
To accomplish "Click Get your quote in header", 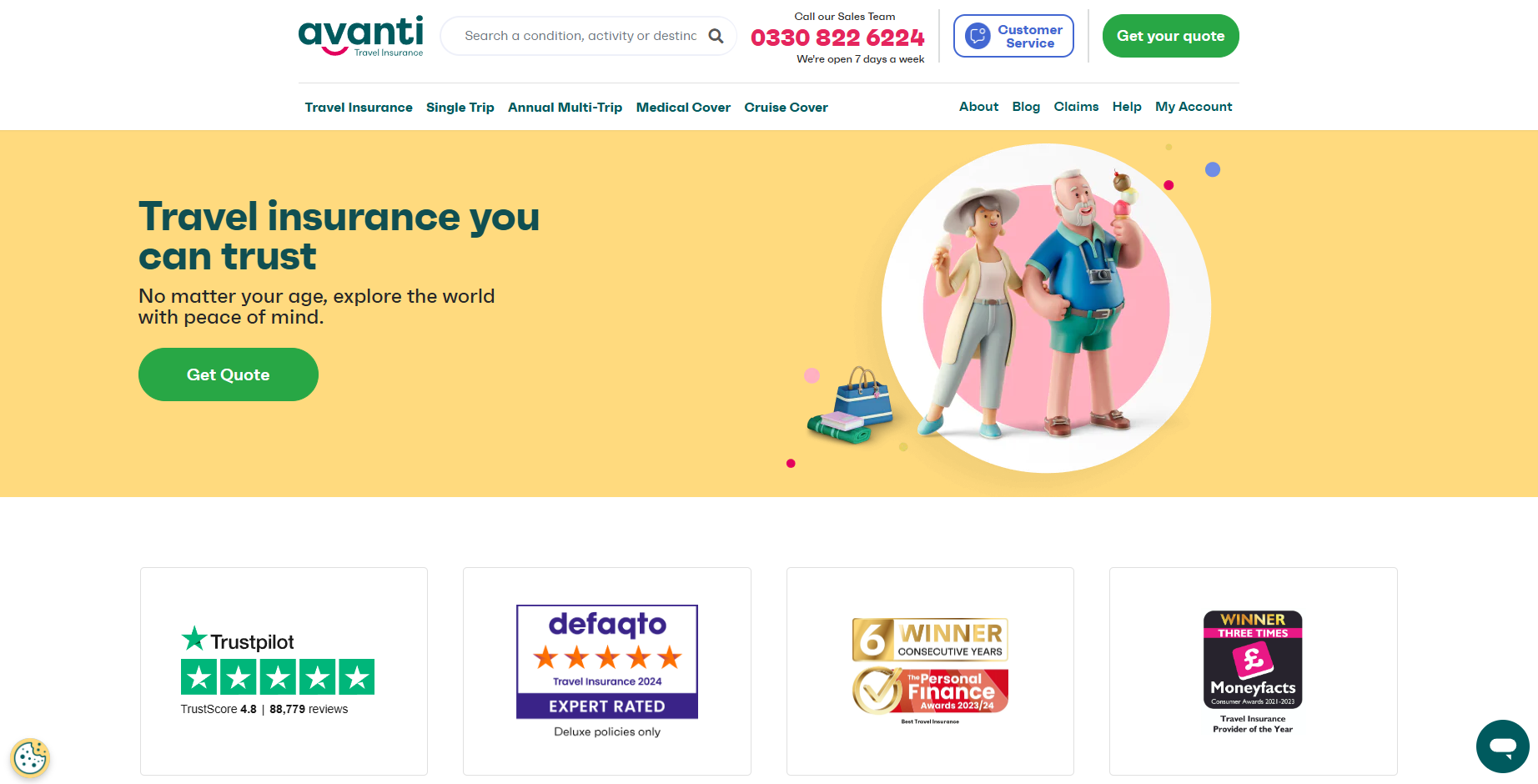I will point(1170,36).
